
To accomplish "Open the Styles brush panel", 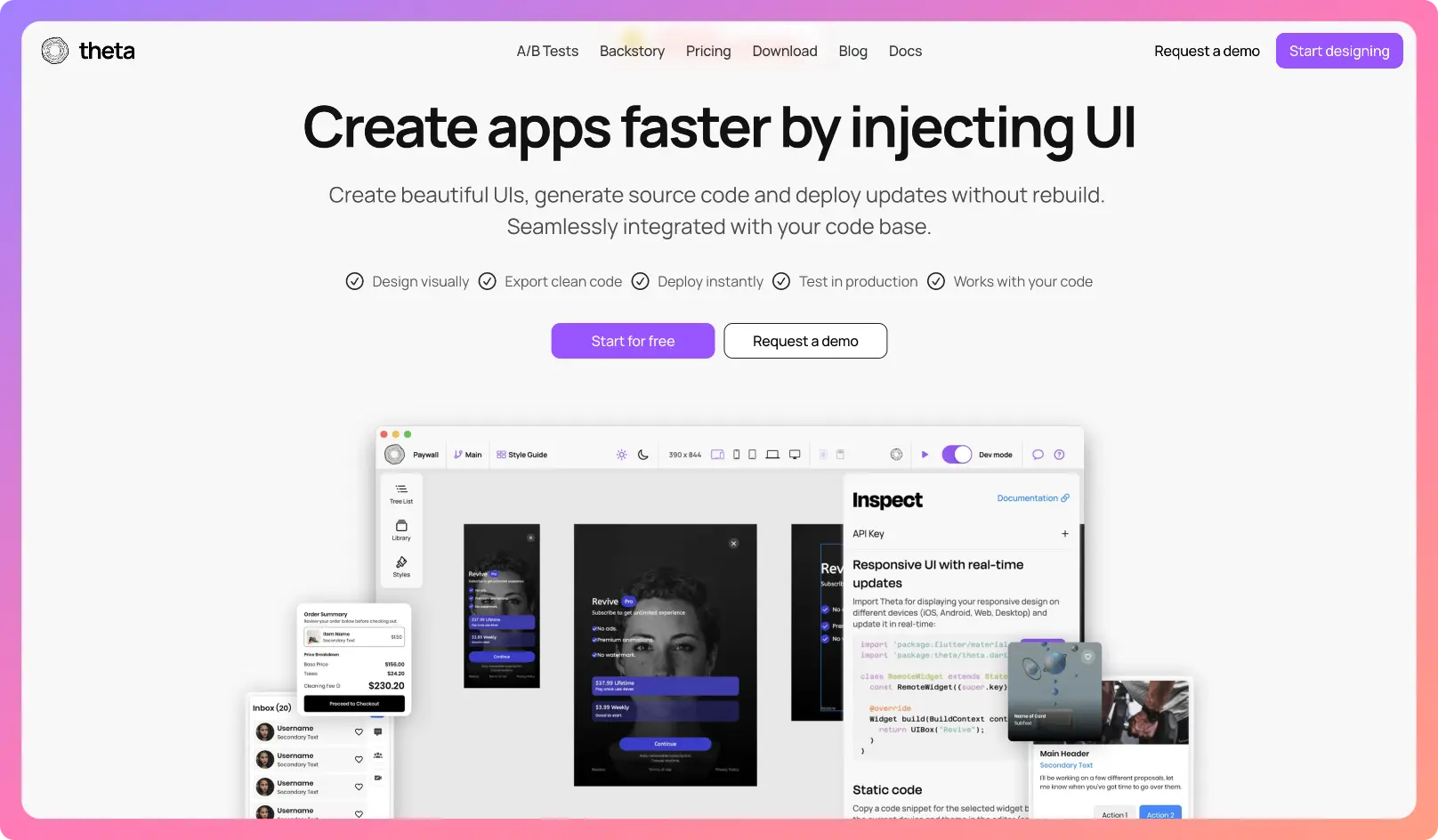I will point(401,566).
